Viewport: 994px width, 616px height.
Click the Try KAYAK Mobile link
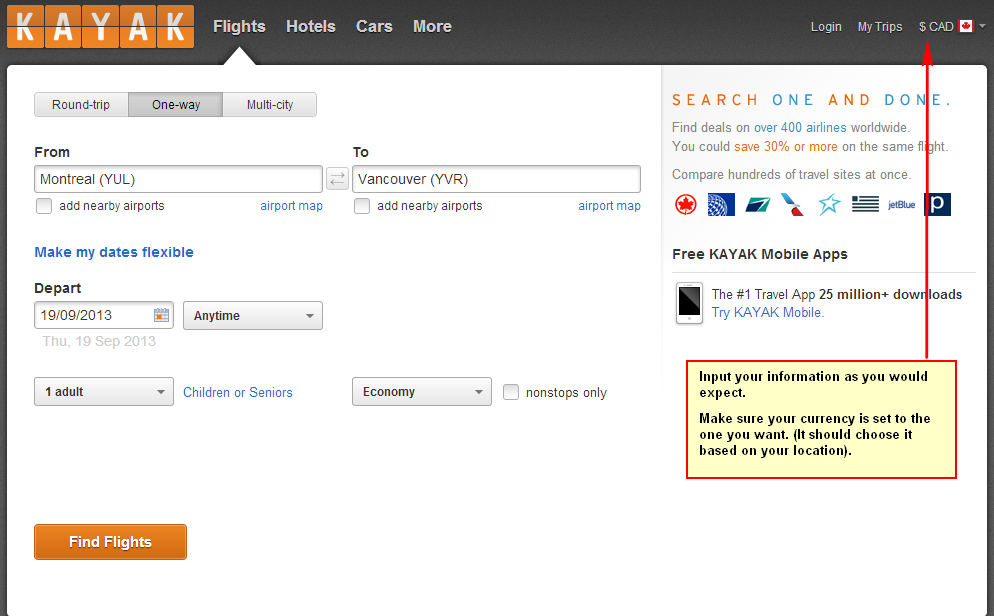pos(768,312)
